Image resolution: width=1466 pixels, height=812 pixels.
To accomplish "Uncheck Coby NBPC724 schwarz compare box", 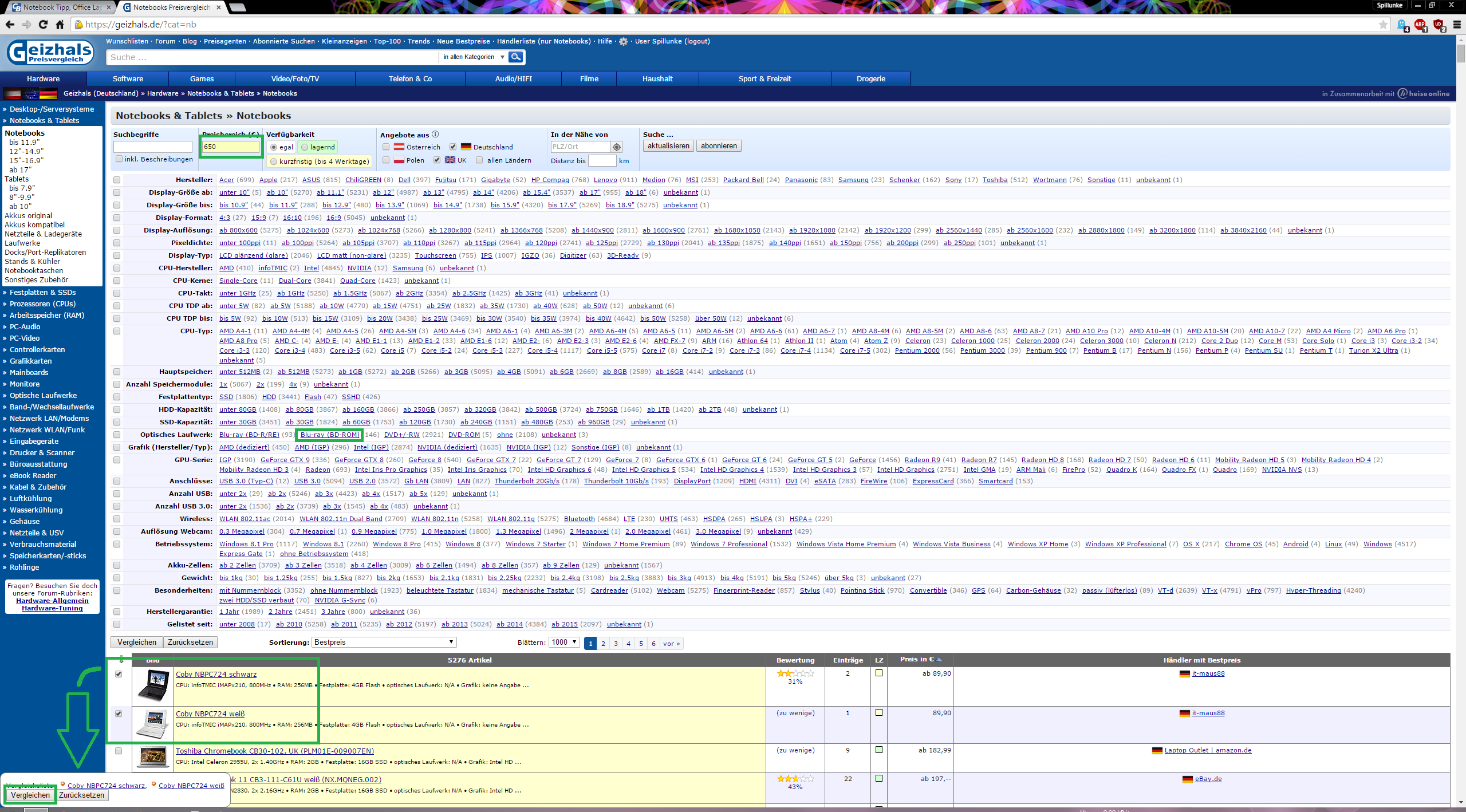I will coord(119,674).
